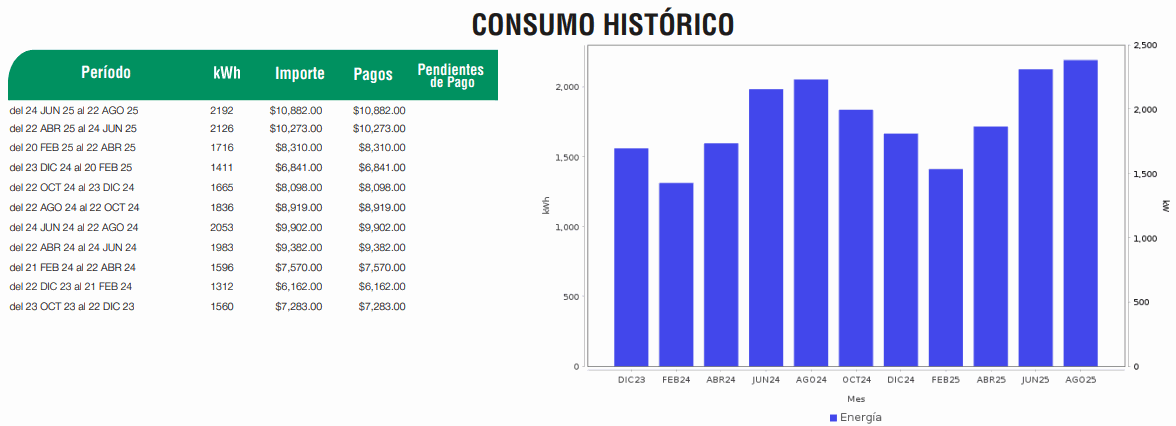
Task: Click the Período column header
Action: click(x=106, y=73)
